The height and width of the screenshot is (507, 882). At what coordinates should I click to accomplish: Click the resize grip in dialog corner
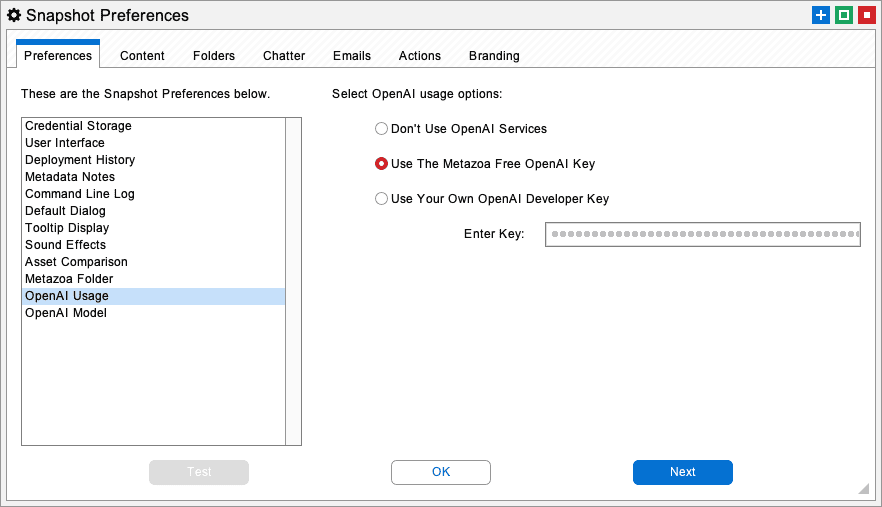863,488
